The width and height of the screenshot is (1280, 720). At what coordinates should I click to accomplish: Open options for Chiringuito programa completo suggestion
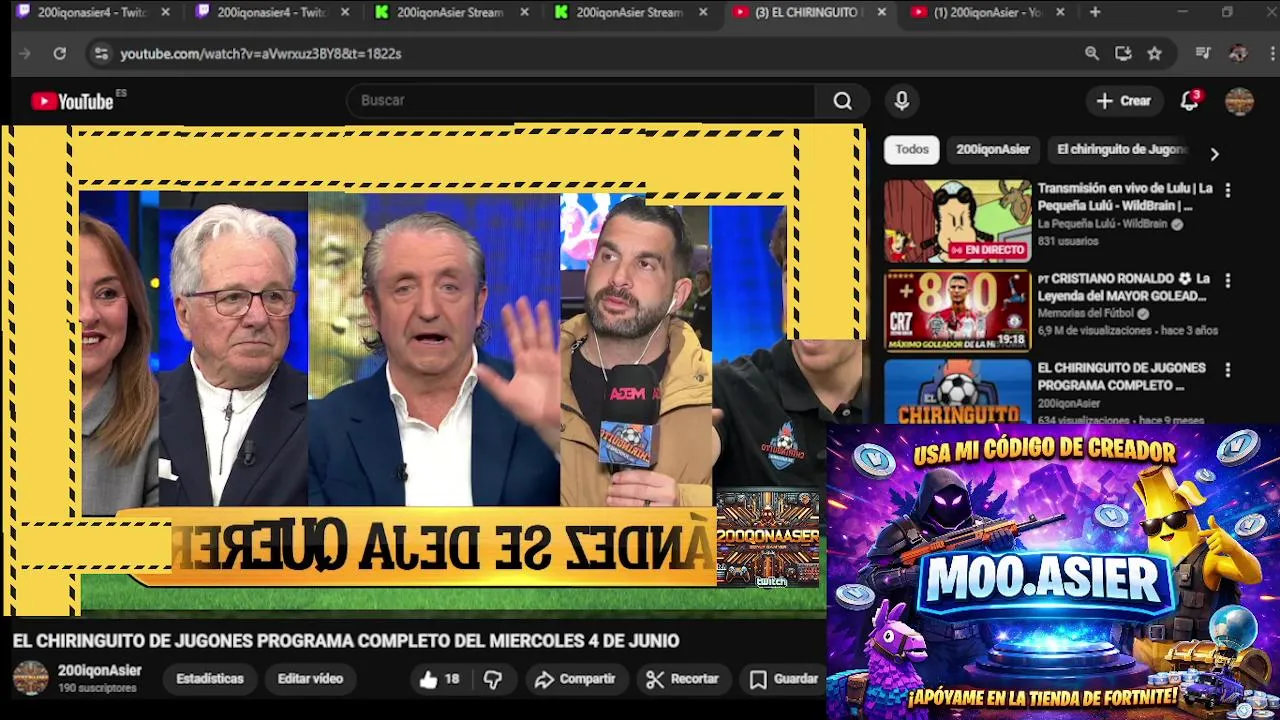(1228, 370)
